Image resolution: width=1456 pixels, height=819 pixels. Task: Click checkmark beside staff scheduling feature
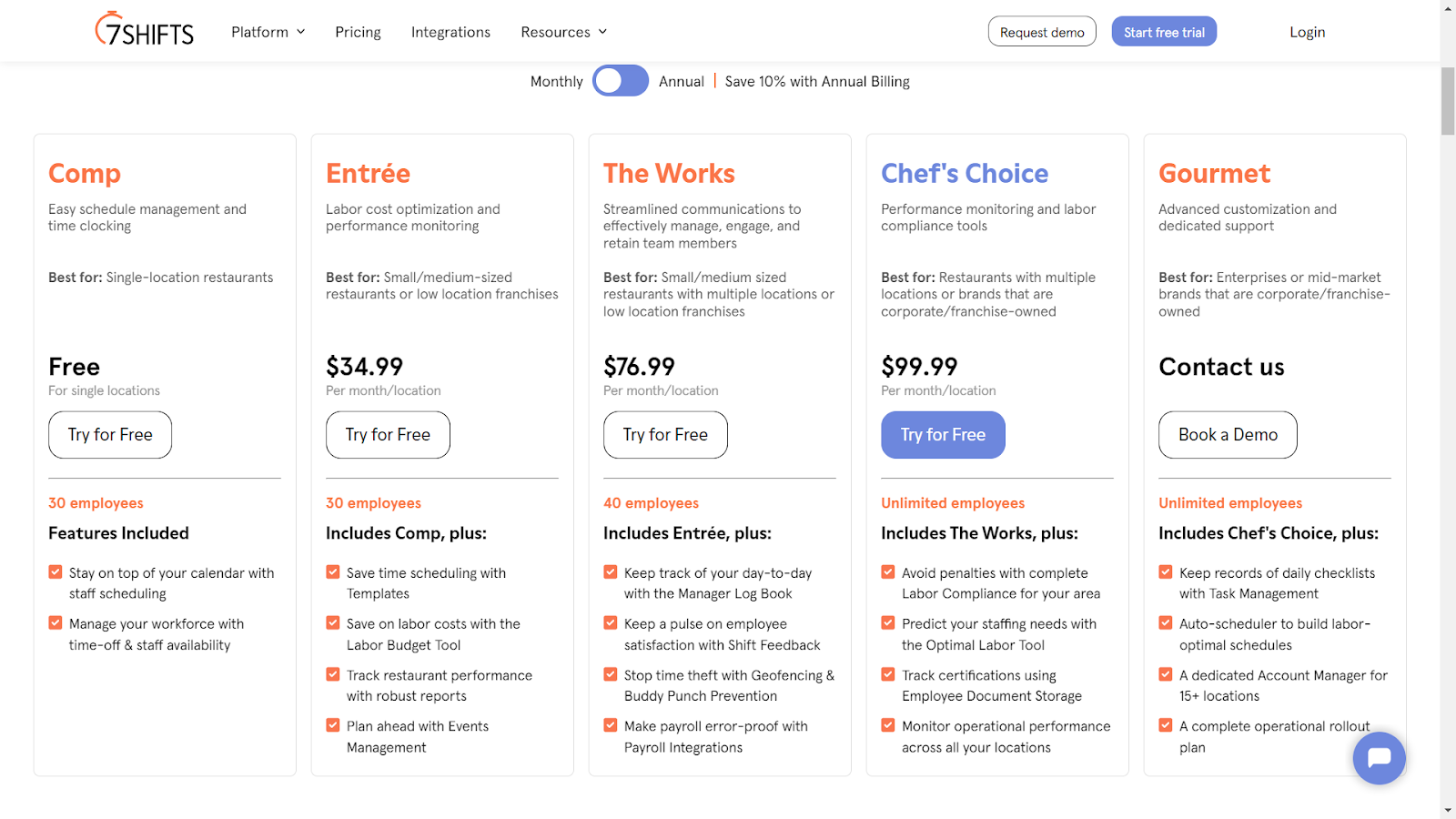pyautogui.click(x=56, y=571)
